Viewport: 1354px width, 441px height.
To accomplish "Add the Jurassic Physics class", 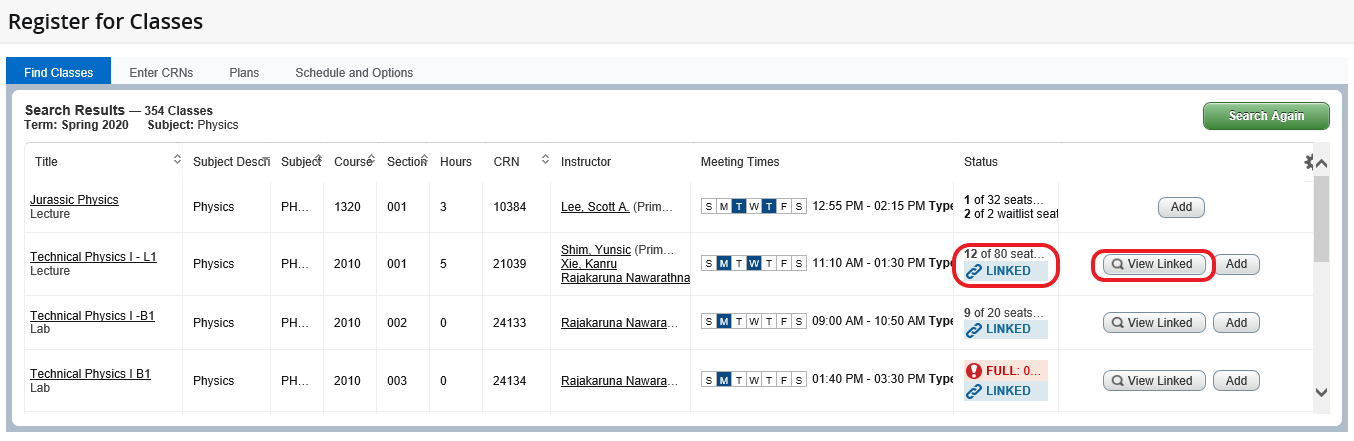I will pos(1181,207).
